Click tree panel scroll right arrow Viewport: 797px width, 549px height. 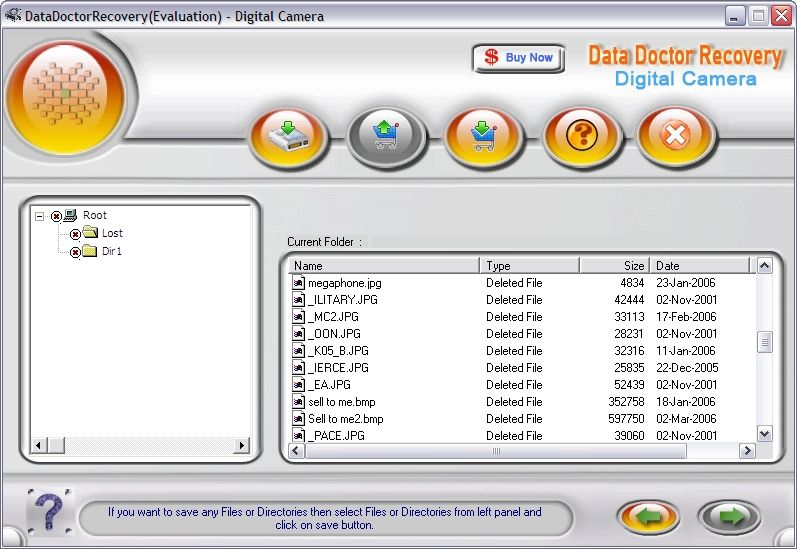(x=242, y=445)
